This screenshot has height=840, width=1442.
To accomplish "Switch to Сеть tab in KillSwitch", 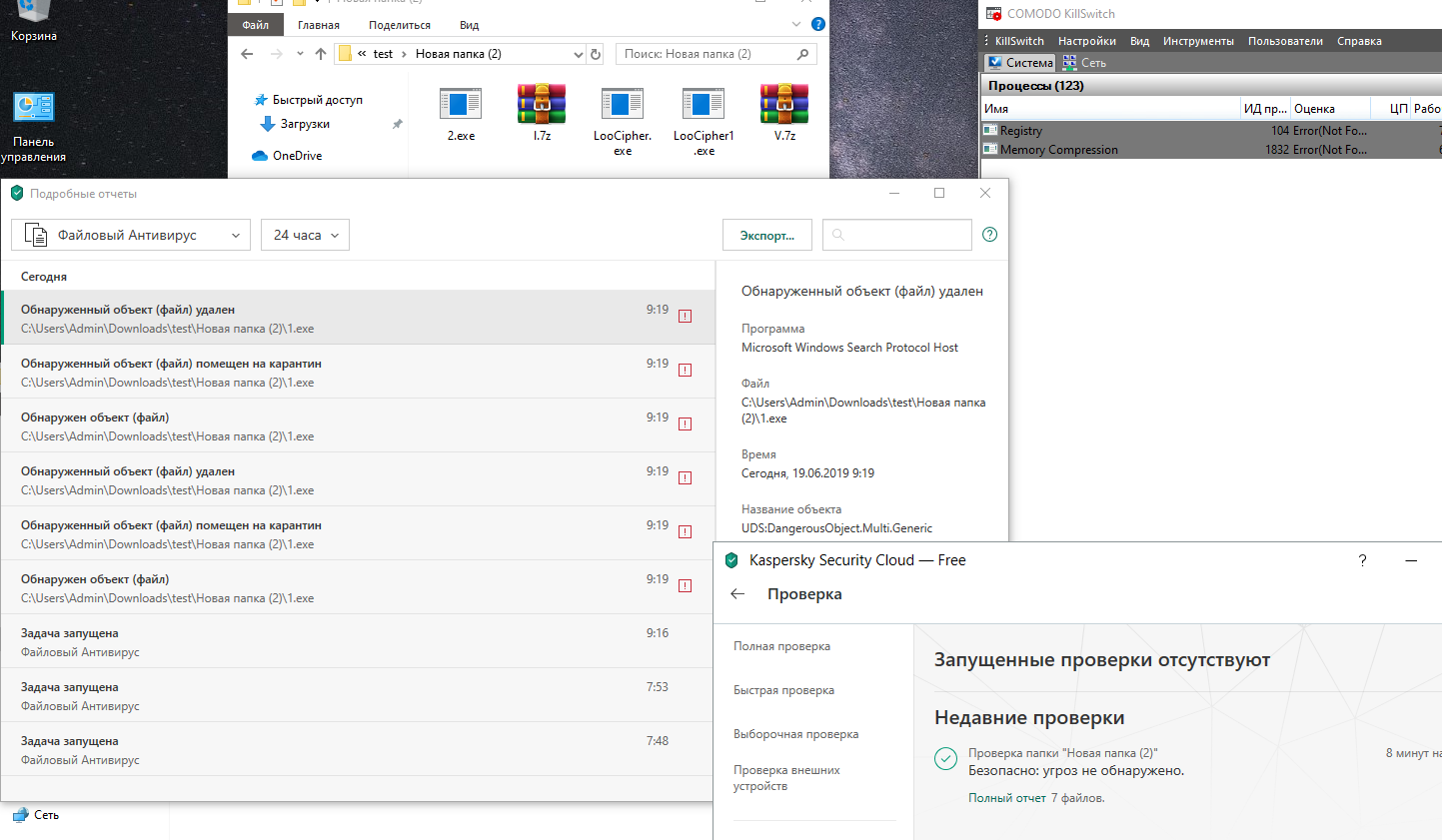I will pos(1084,62).
